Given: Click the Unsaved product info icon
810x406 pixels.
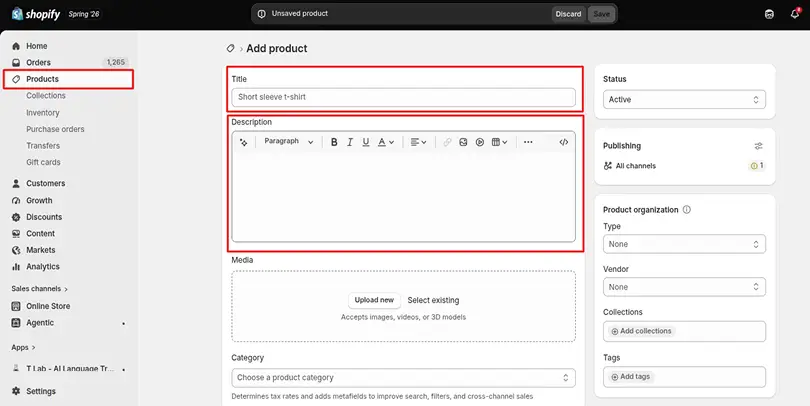Looking at the screenshot, I should click(x=262, y=14).
